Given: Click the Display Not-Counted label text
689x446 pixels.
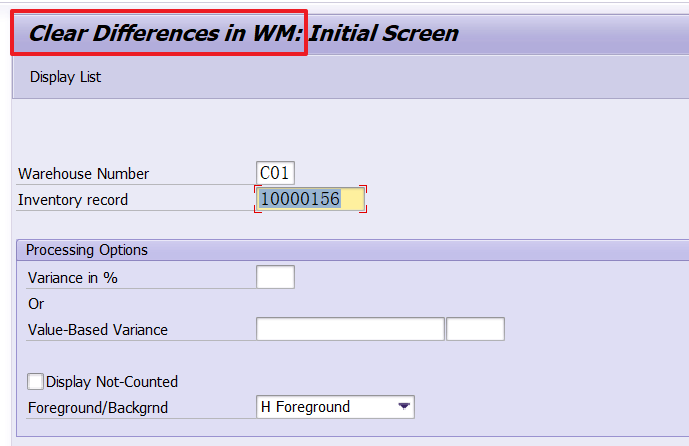Looking at the screenshot, I should pos(111,381).
